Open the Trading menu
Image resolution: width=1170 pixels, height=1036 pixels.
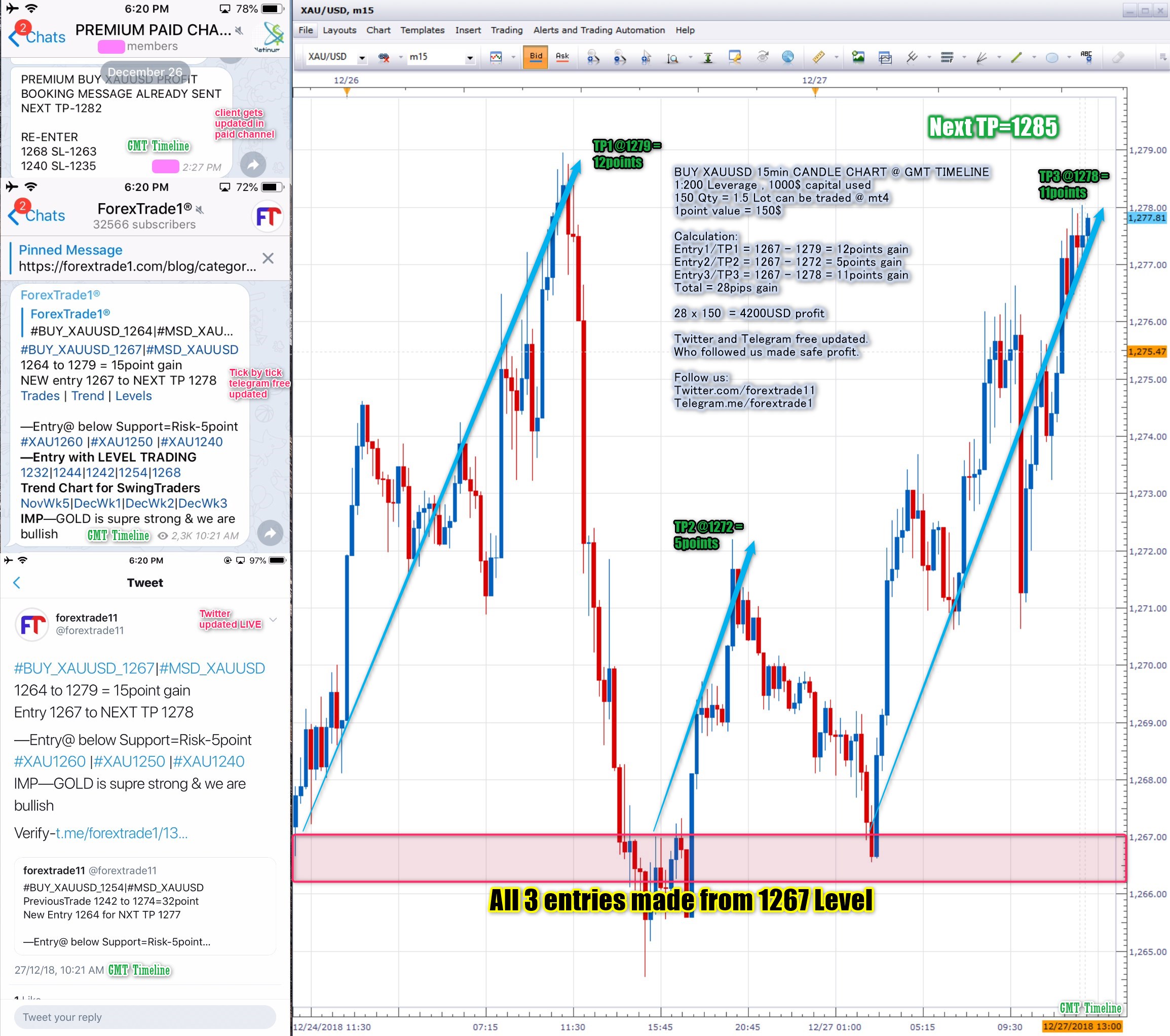point(507,30)
